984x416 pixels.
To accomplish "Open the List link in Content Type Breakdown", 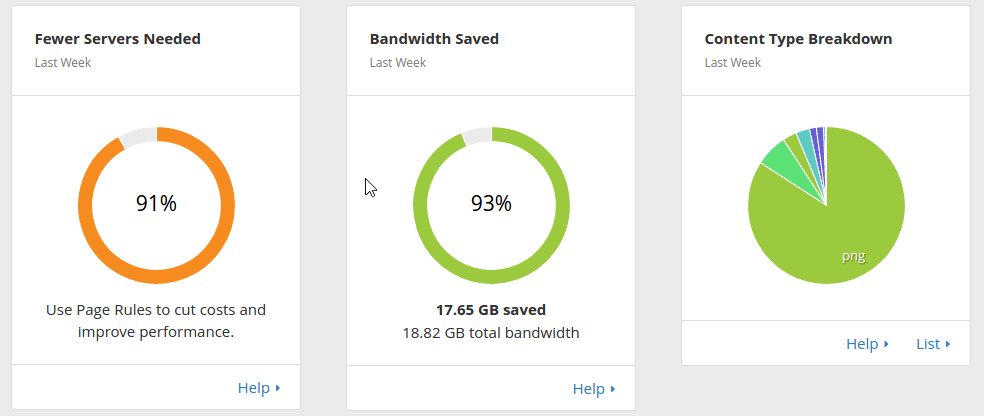I will [928, 344].
